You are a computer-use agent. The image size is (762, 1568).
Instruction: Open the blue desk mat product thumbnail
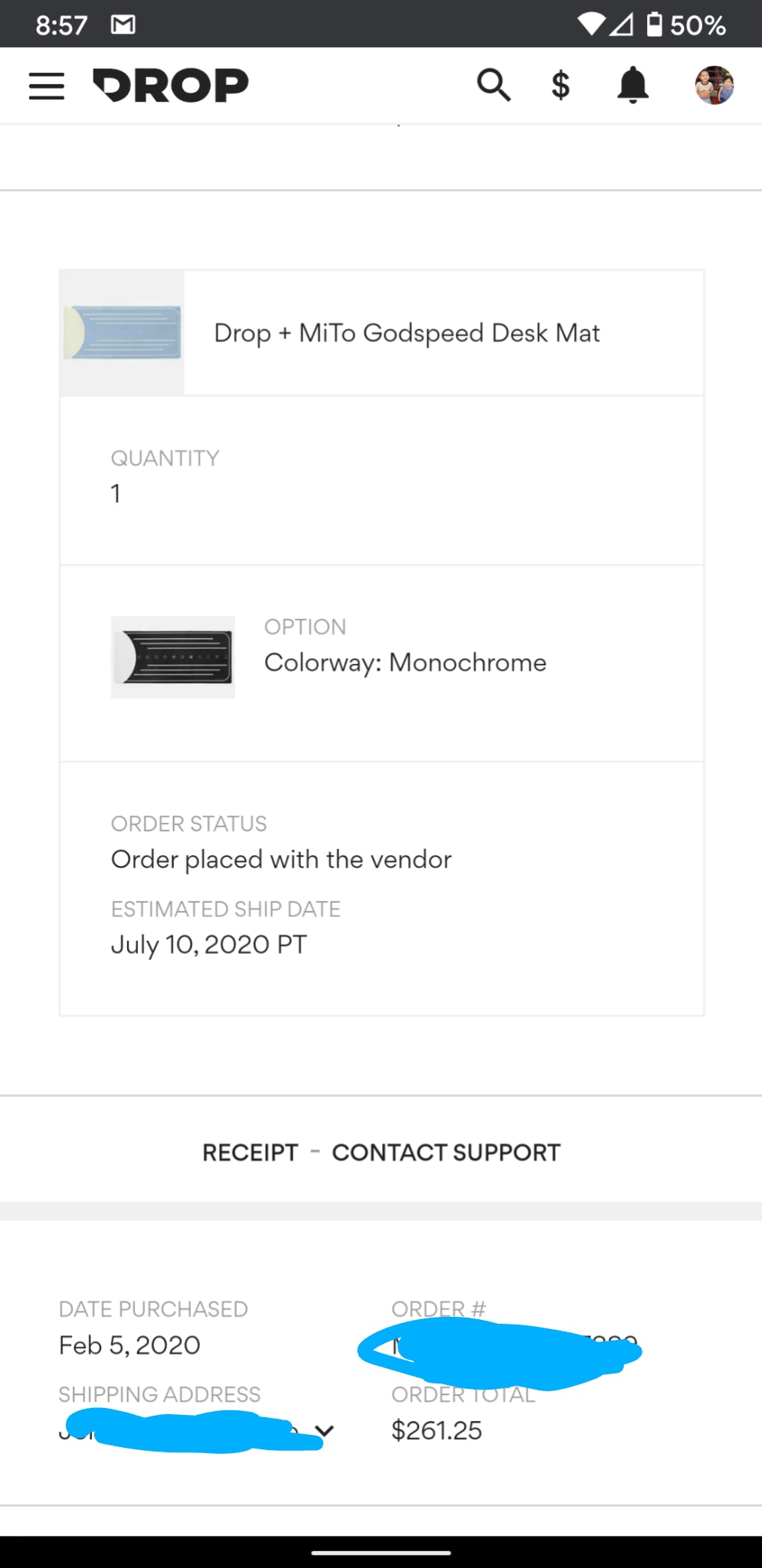[x=123, y=333]
